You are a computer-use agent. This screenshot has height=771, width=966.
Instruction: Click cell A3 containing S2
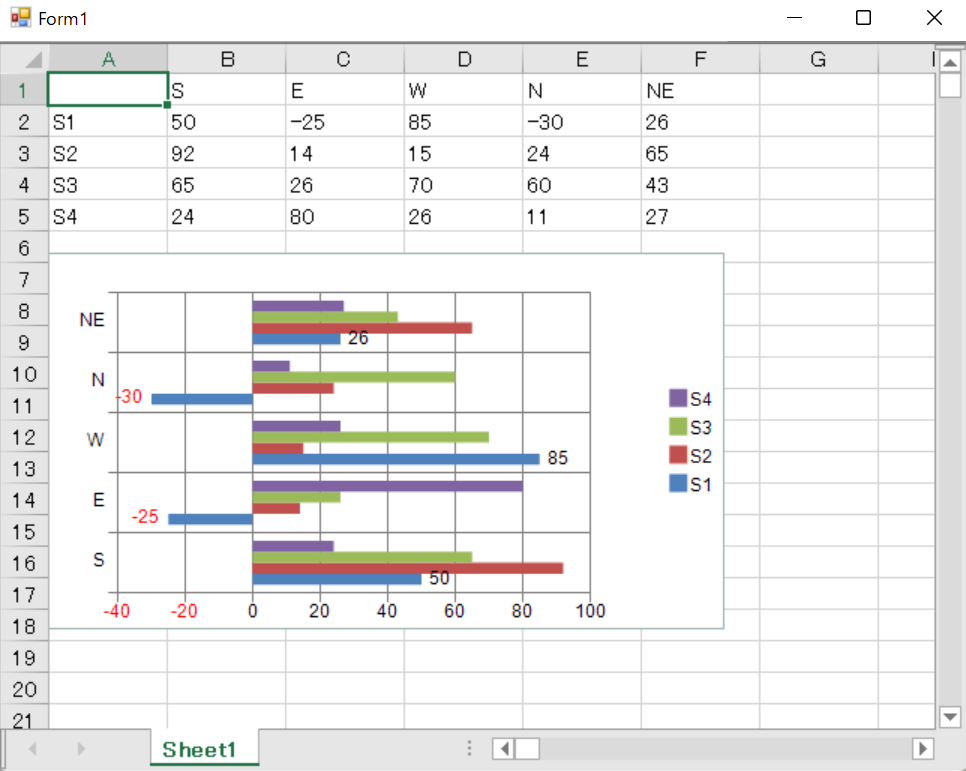(x=108, y=153)
